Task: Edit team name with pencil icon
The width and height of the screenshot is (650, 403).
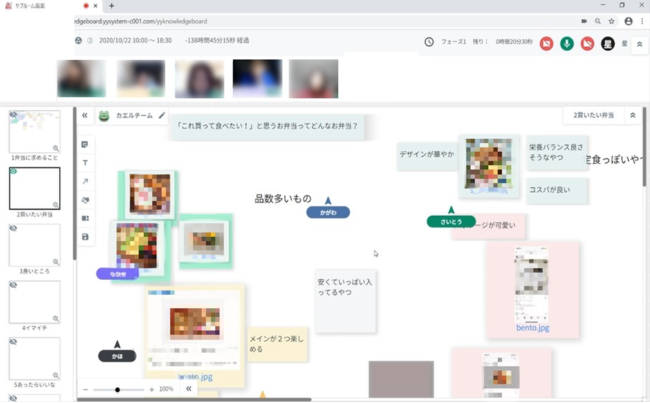Action: pyautogui.click(x=162, y=116)
